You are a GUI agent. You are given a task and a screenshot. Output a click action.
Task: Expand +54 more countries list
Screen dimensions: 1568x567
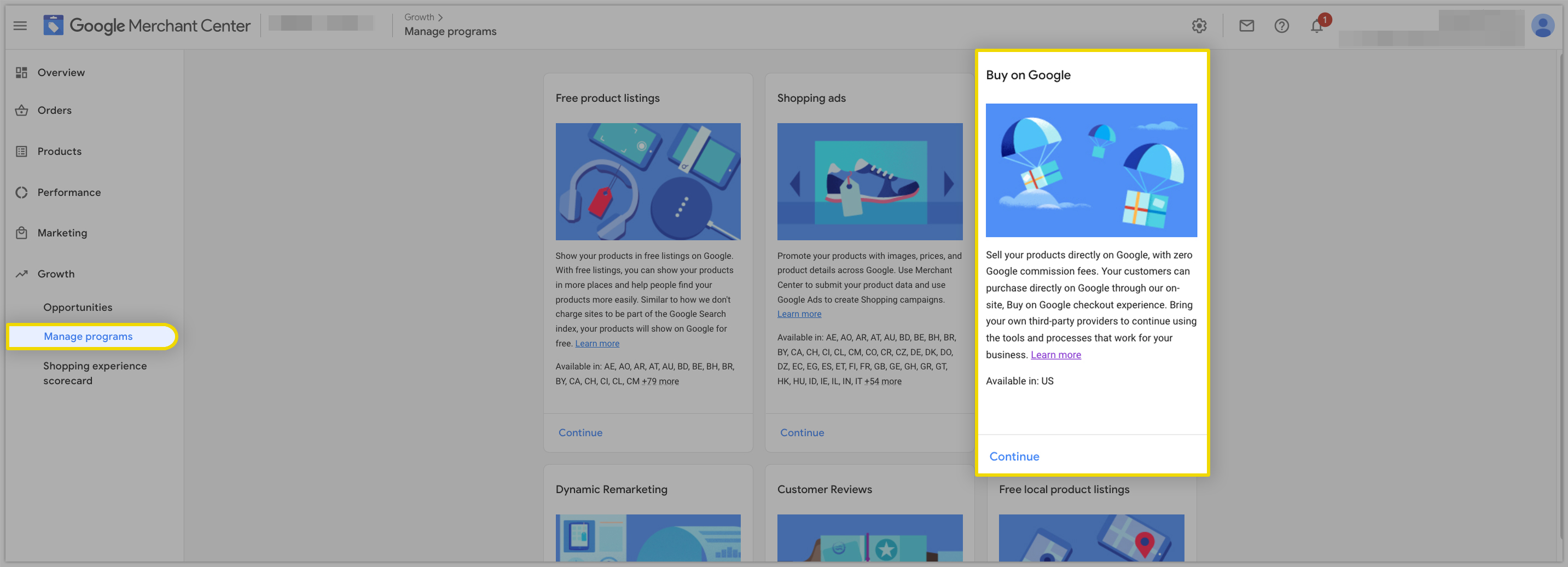tap(883, 381)
